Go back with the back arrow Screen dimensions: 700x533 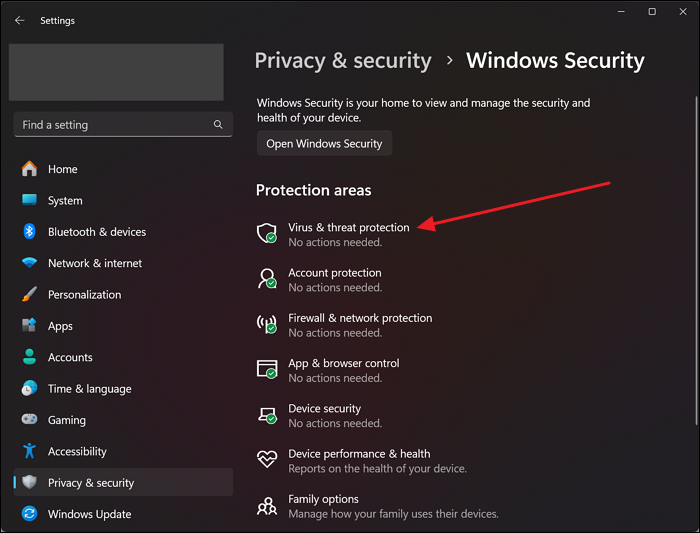pyautogui.click(x=20, y=20)
